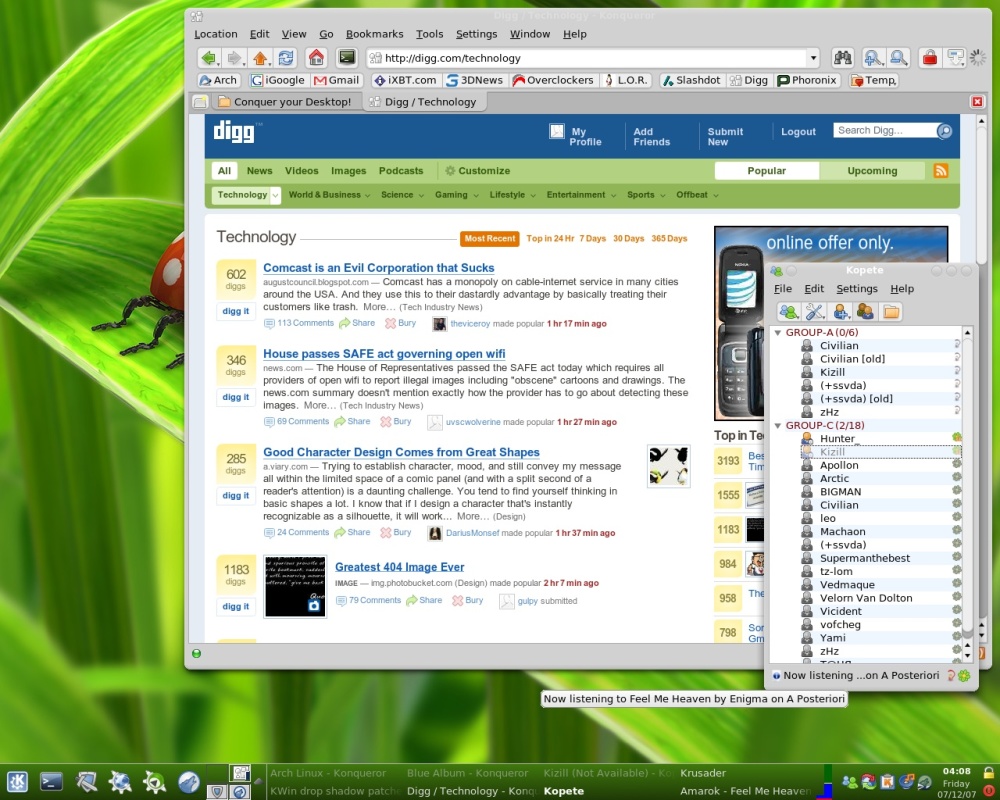Image resolution: width=1000 pixels, height=800 pixels.
Task: Open Konqueror Location menu
Action: 216,34
